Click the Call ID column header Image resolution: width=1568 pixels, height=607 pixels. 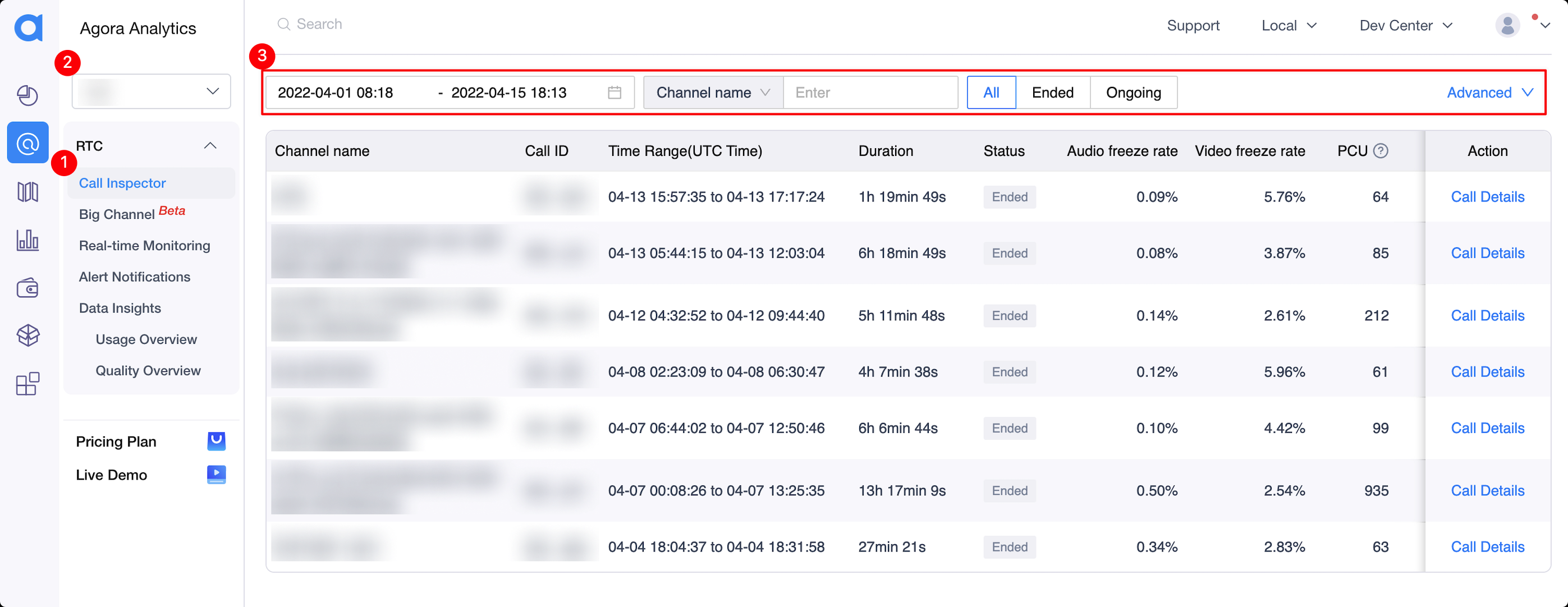[x=547, y=151]
